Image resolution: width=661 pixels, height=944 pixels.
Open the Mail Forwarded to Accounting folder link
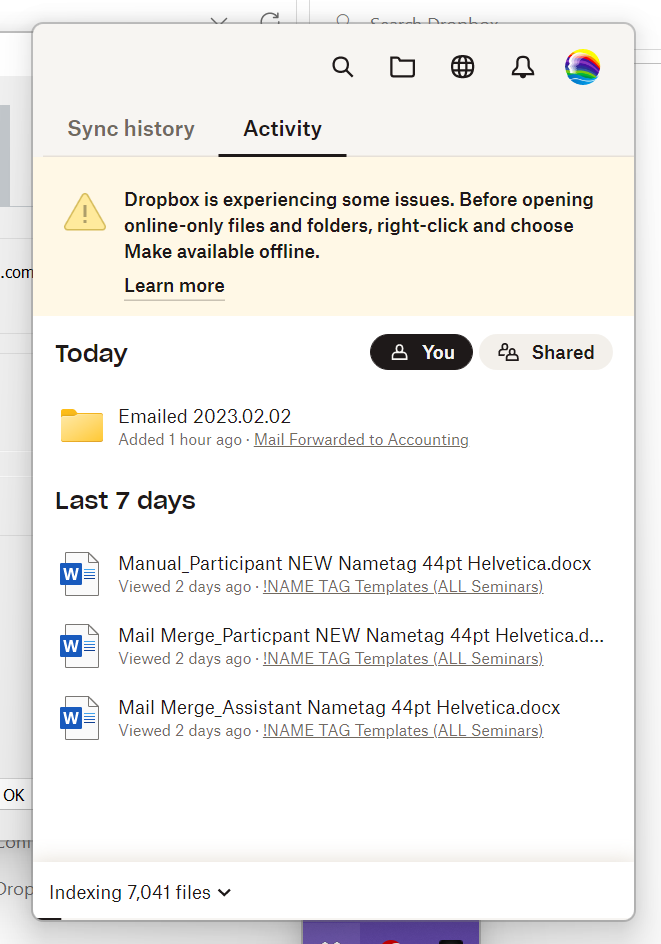click(361, 439)
